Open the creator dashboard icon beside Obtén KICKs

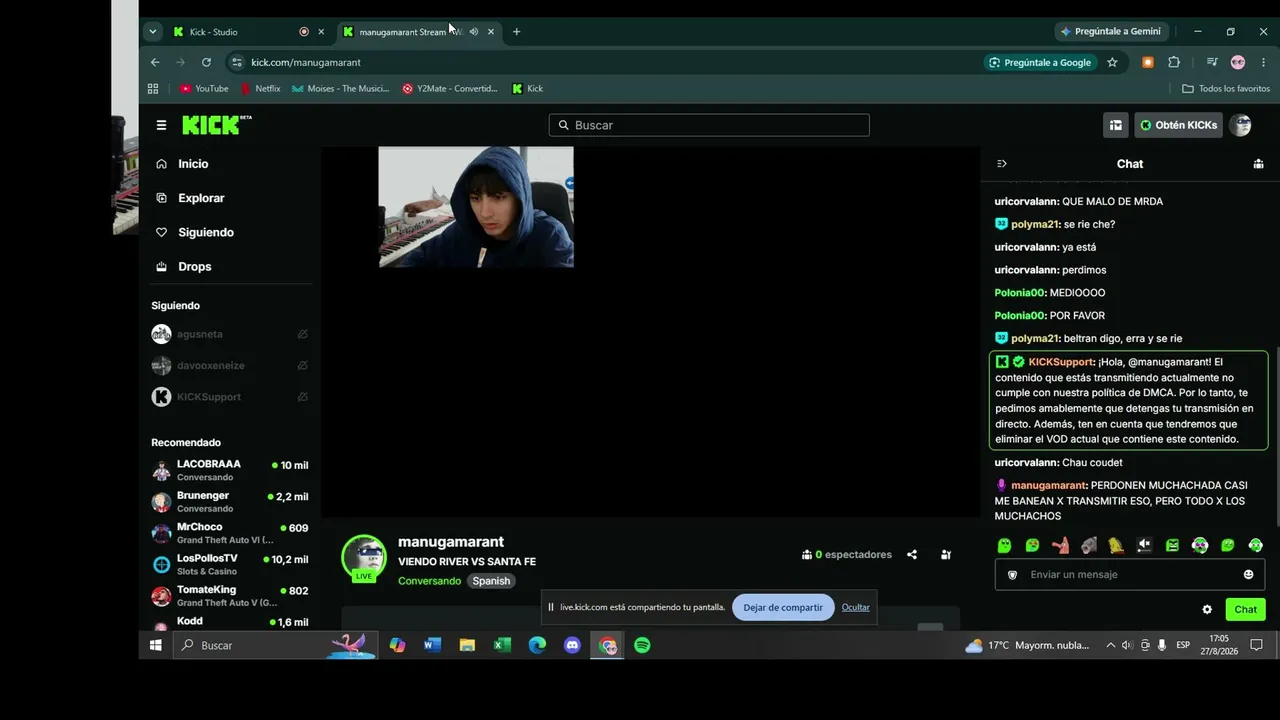click(1115, 125)
